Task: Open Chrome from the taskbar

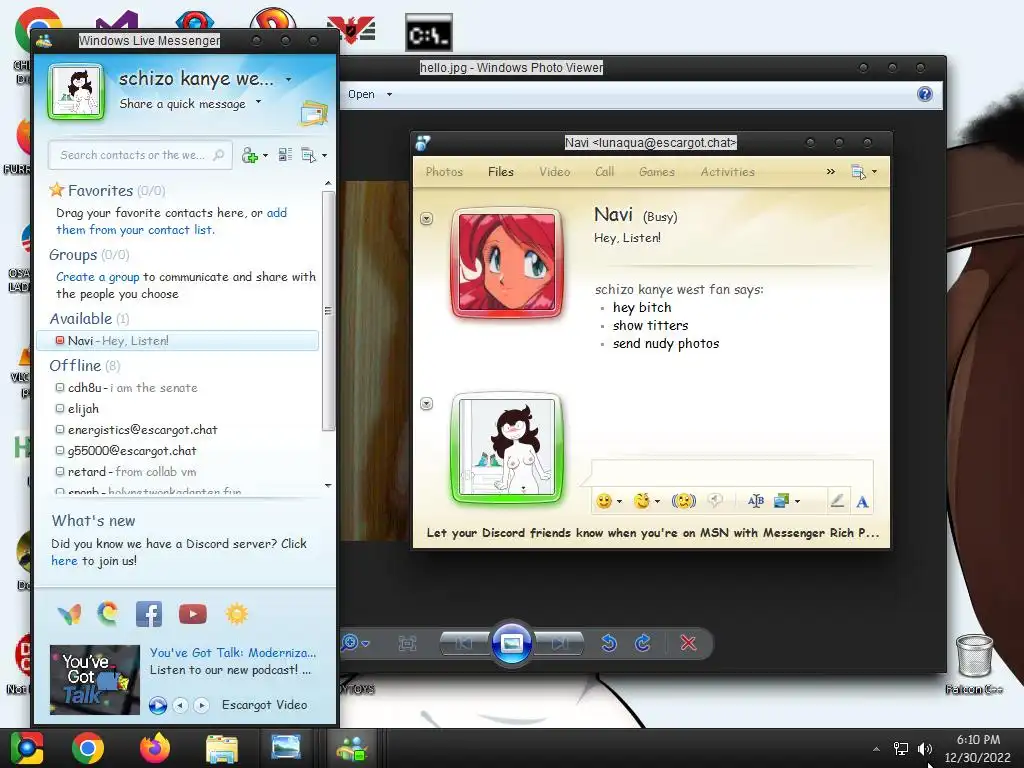Action: coord(88,748)
